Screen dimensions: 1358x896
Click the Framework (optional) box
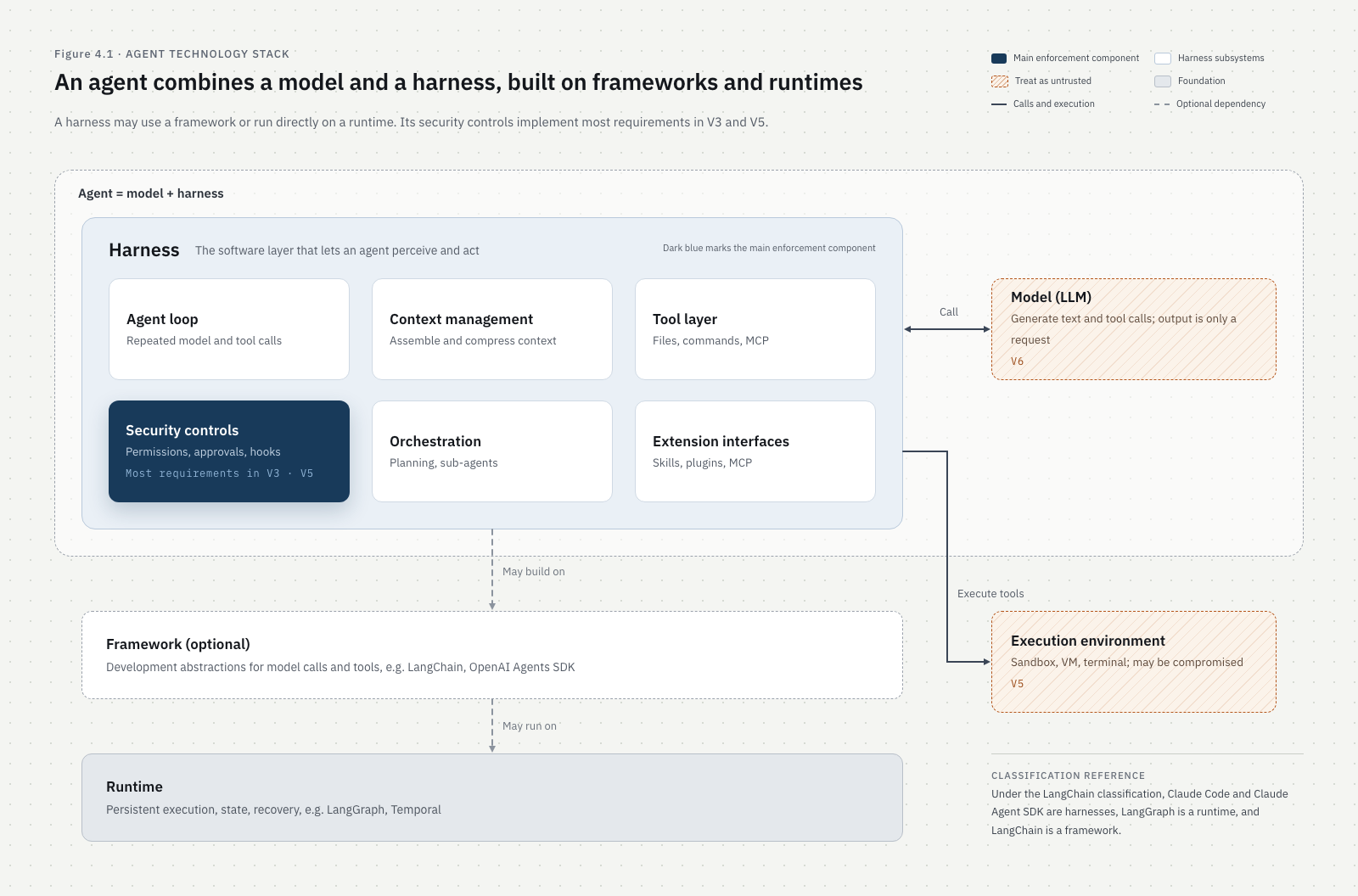click(x=492, y=655)
